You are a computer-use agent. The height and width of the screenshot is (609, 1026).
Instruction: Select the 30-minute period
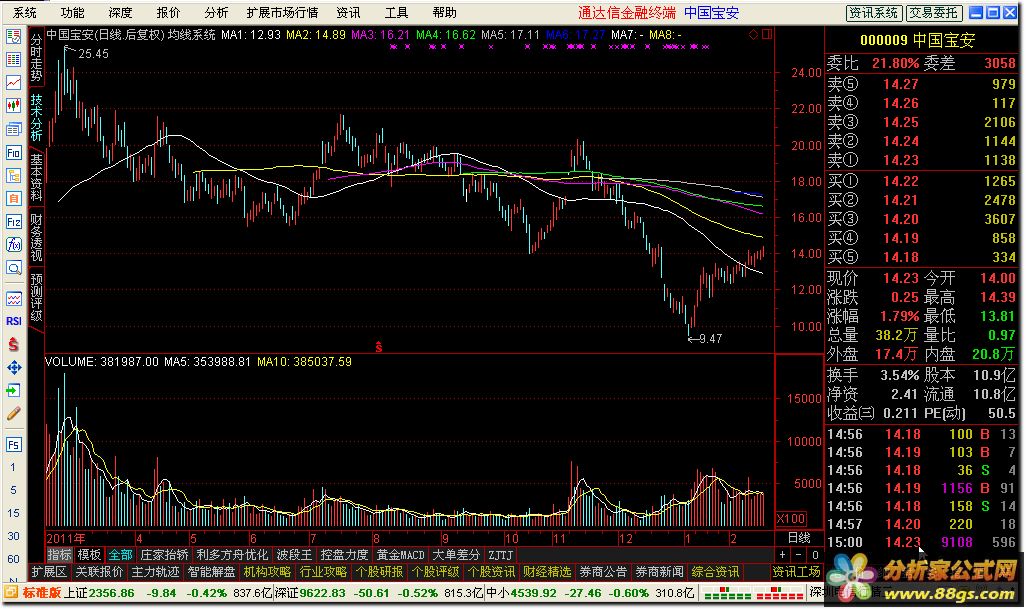[13, 536]
